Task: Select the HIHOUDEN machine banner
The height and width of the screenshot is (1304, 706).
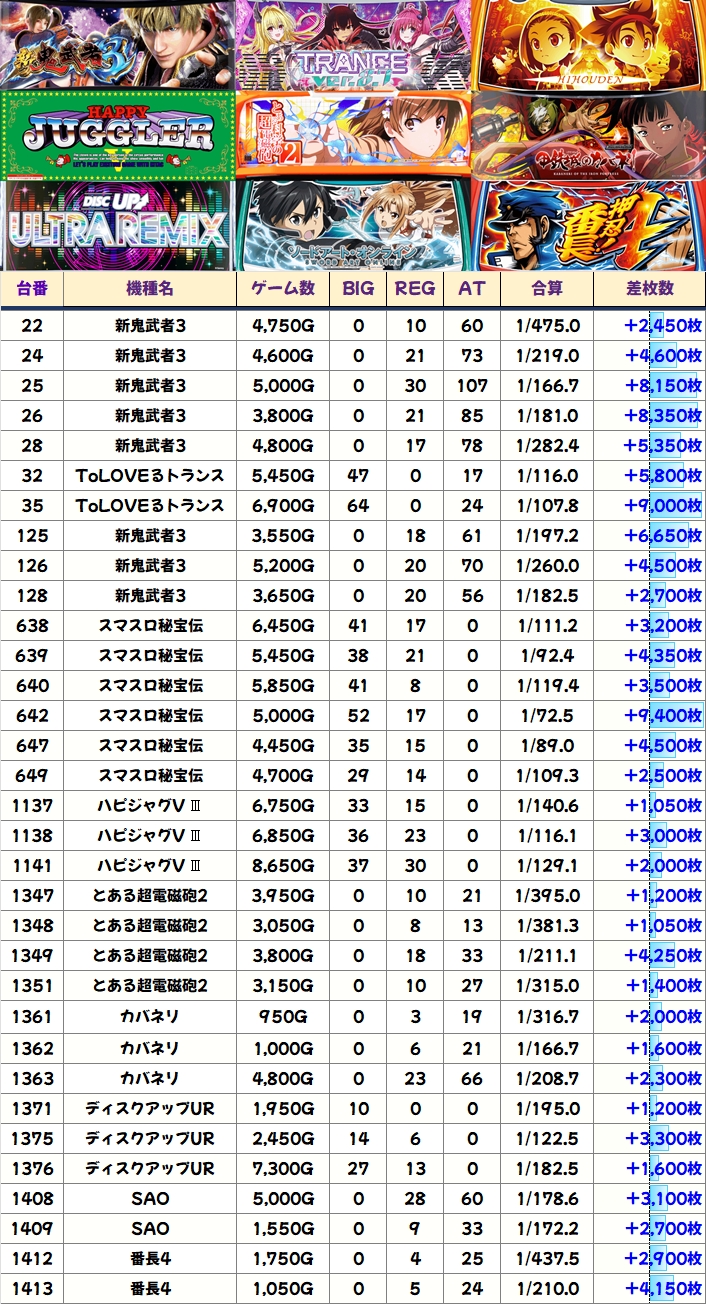Action: click(x=588, y=45)
